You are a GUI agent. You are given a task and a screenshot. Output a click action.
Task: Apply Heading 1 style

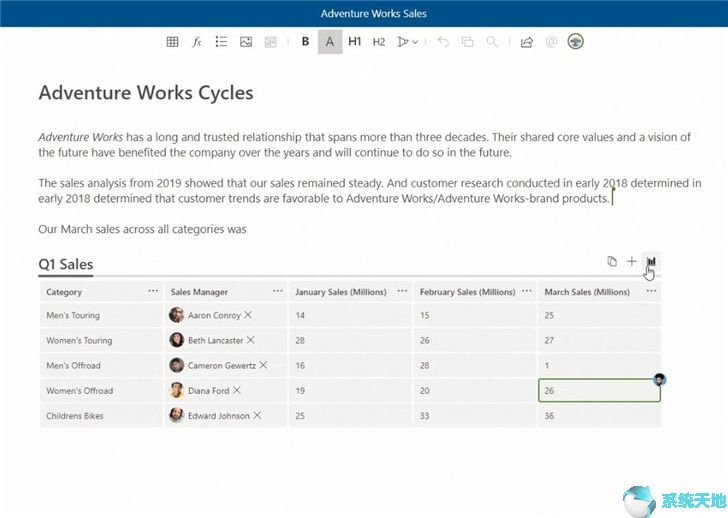pos(355,42)
